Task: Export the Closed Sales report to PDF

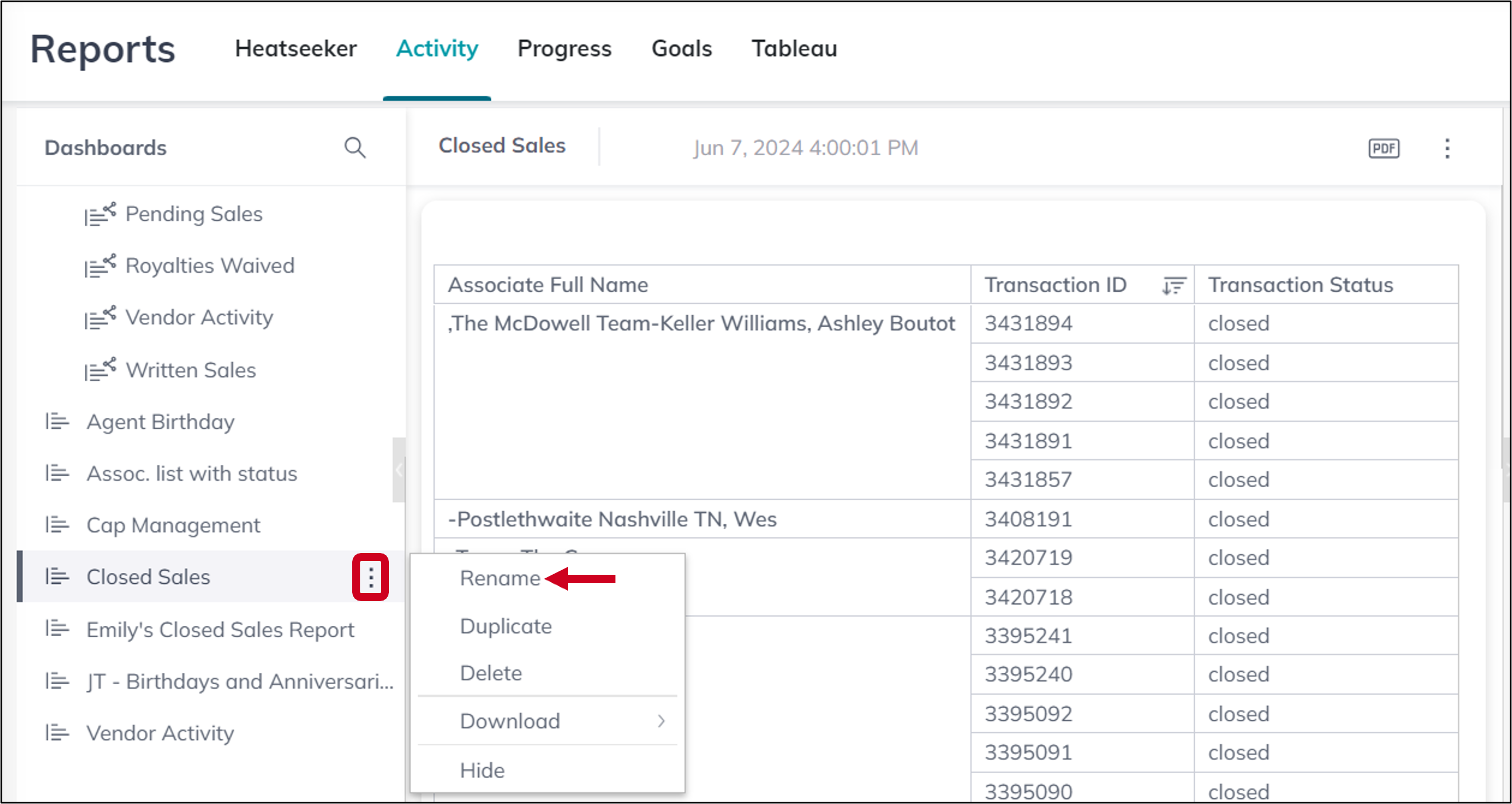Action: click(1384, 148)
